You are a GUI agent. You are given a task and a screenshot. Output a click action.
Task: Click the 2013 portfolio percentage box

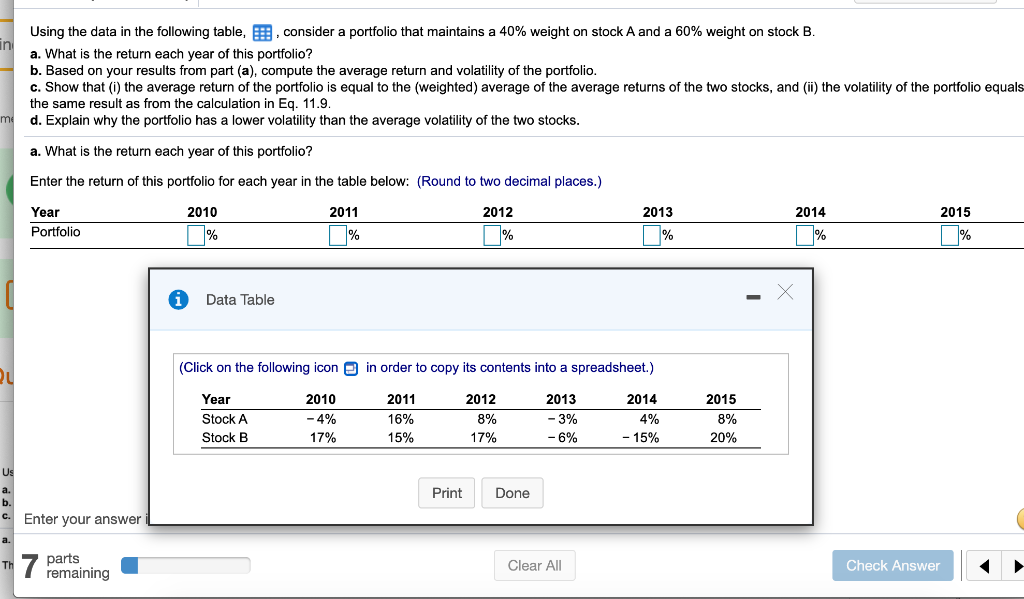[653, 234]
